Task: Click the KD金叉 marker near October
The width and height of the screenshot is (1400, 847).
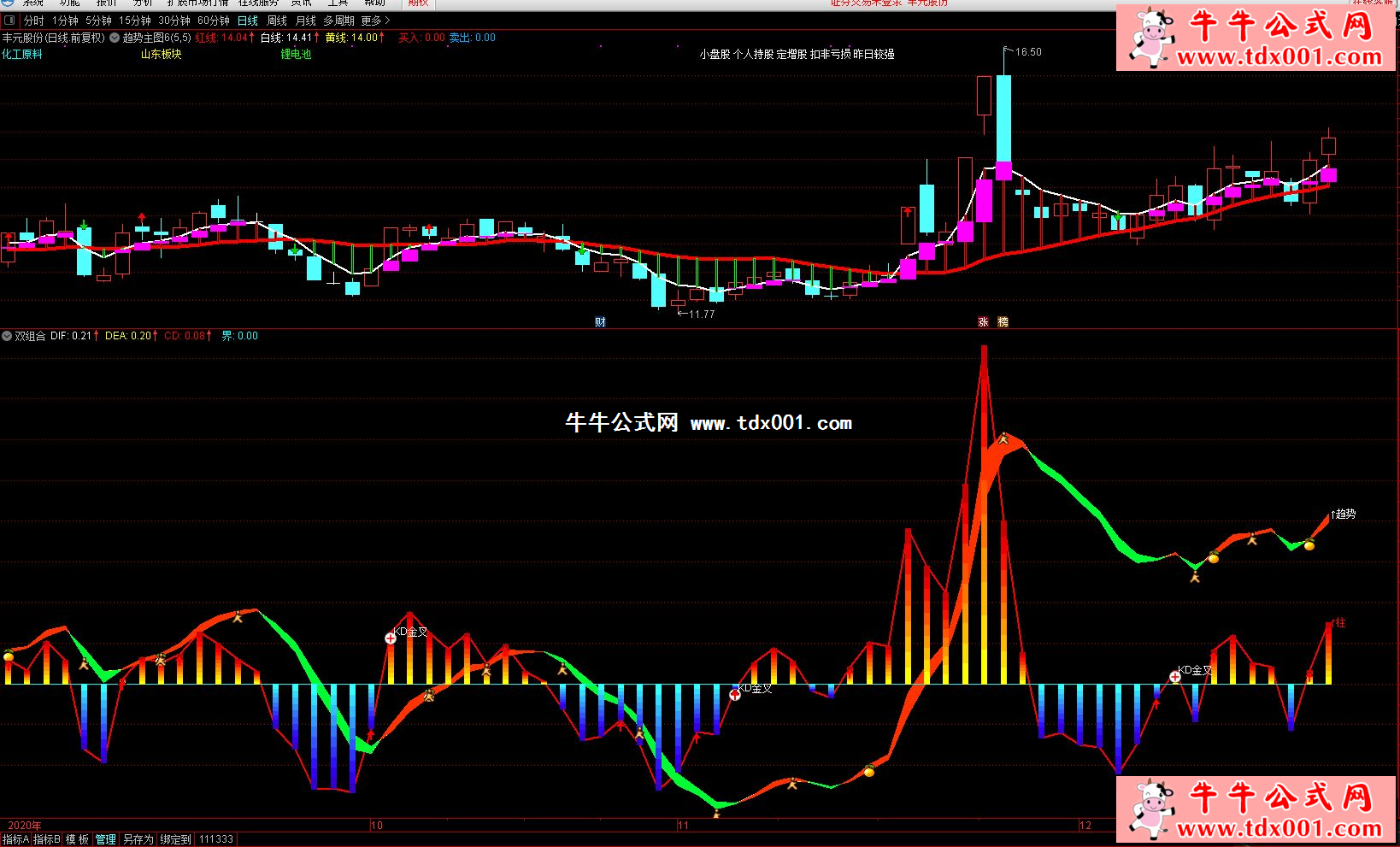Action: 391,638
